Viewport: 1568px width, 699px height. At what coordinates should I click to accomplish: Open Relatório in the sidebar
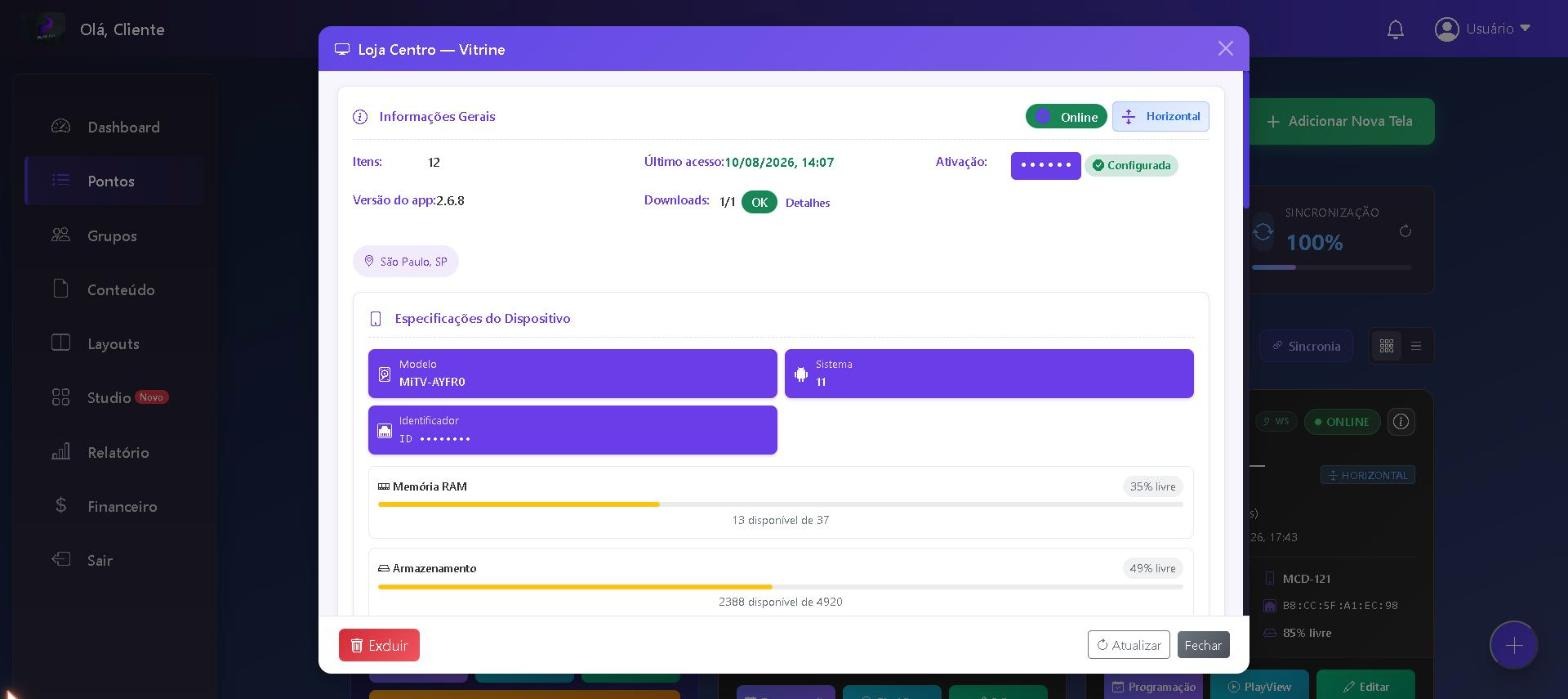pyautogui.click(x=114, y=452)
